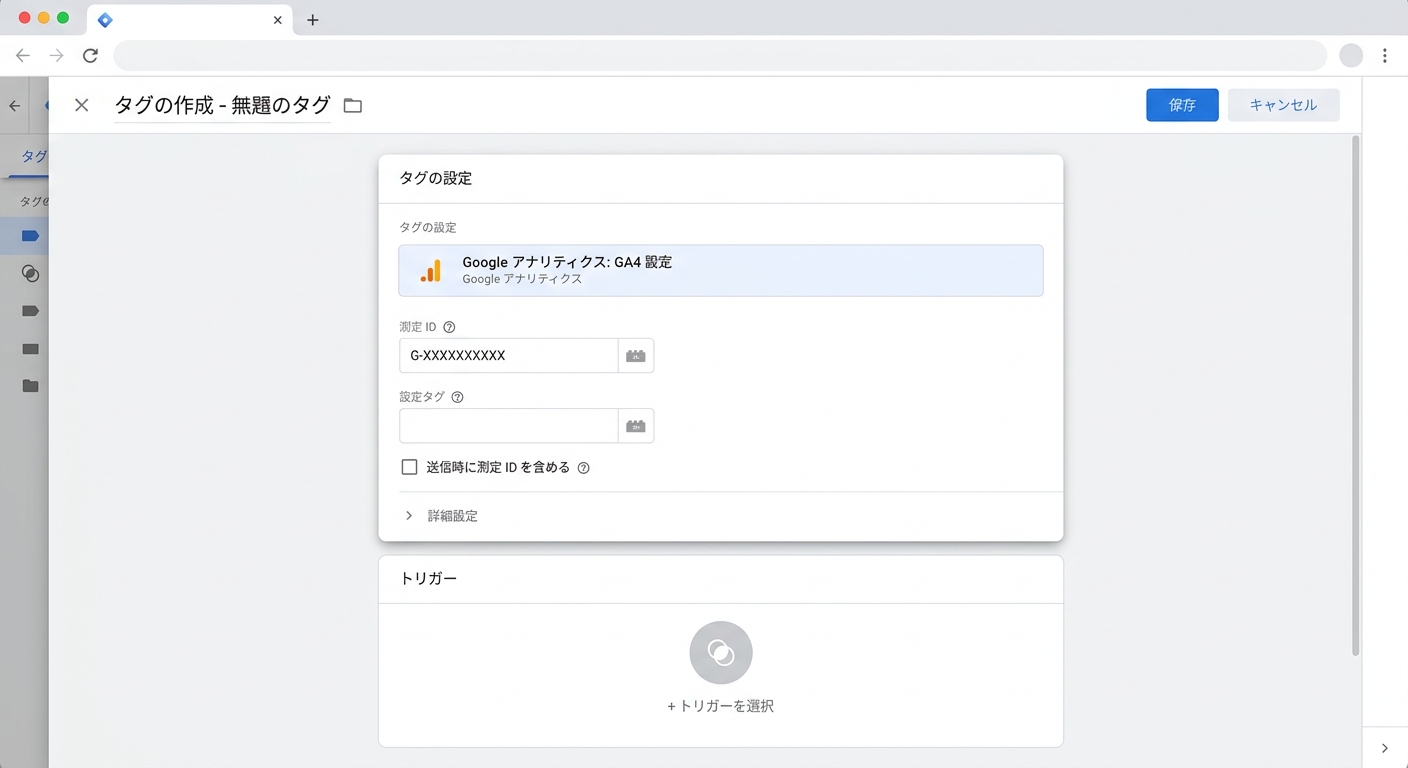Edit the tag name 無題のタグ

(281, 105)
